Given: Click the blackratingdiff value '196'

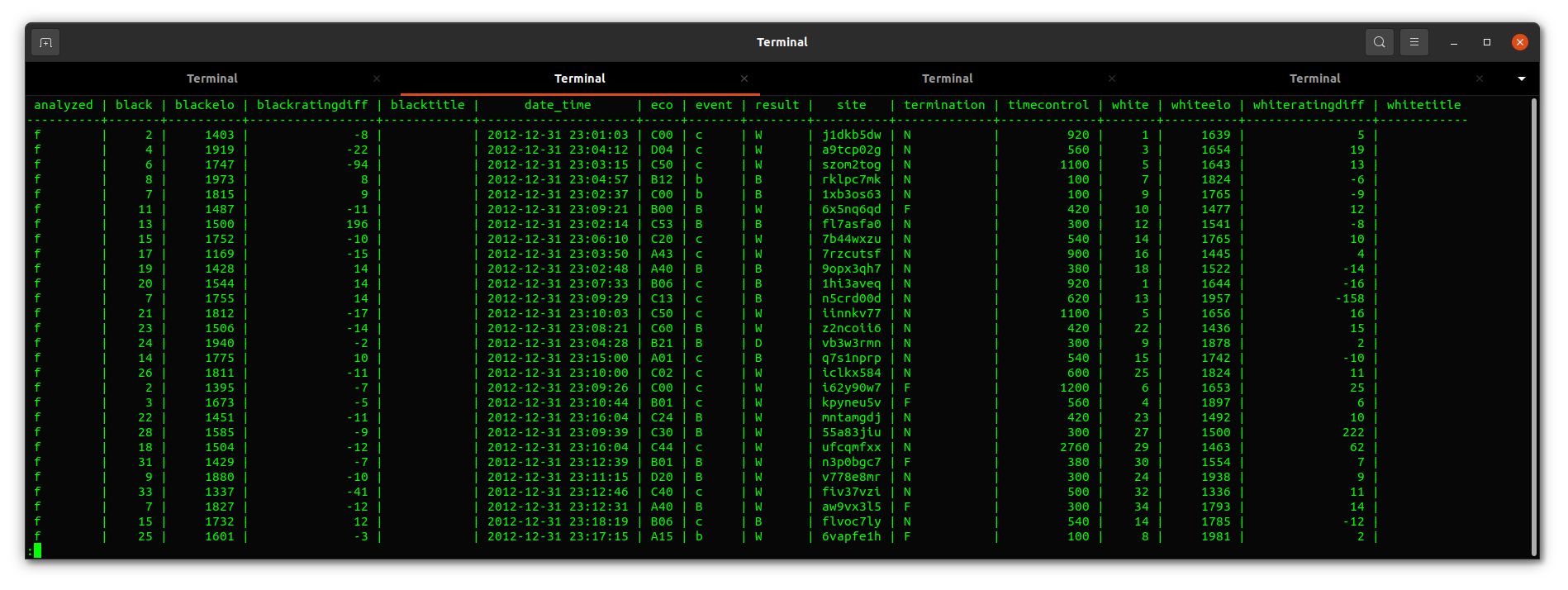Looking at the screenshot, I should pos(358,224).
